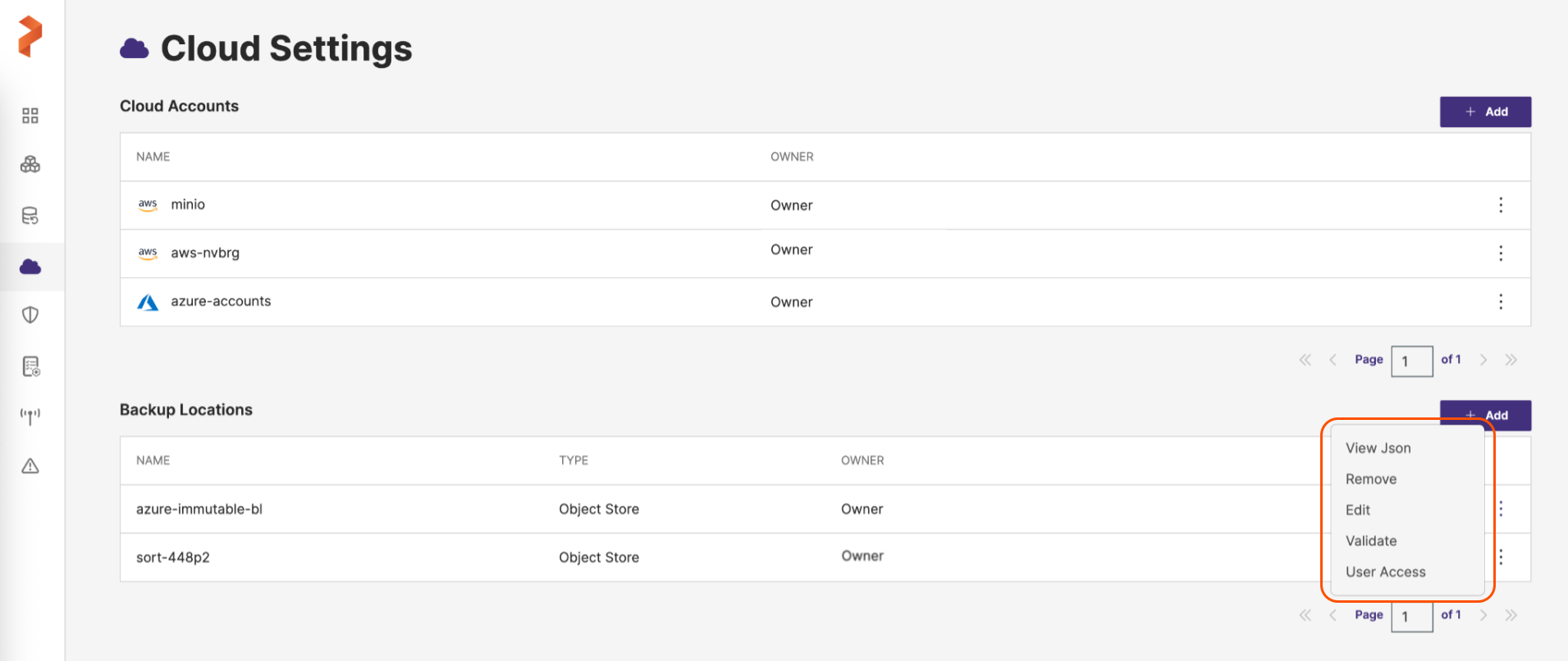Open the antenna signal icon in sidebar

point(30,417)
